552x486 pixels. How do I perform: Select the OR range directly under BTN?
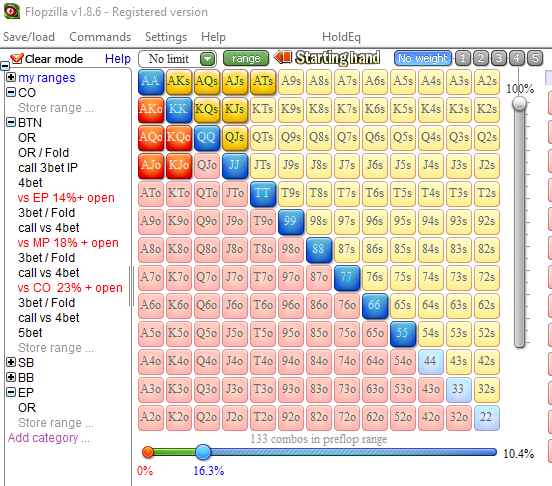[x=27, y=138]
